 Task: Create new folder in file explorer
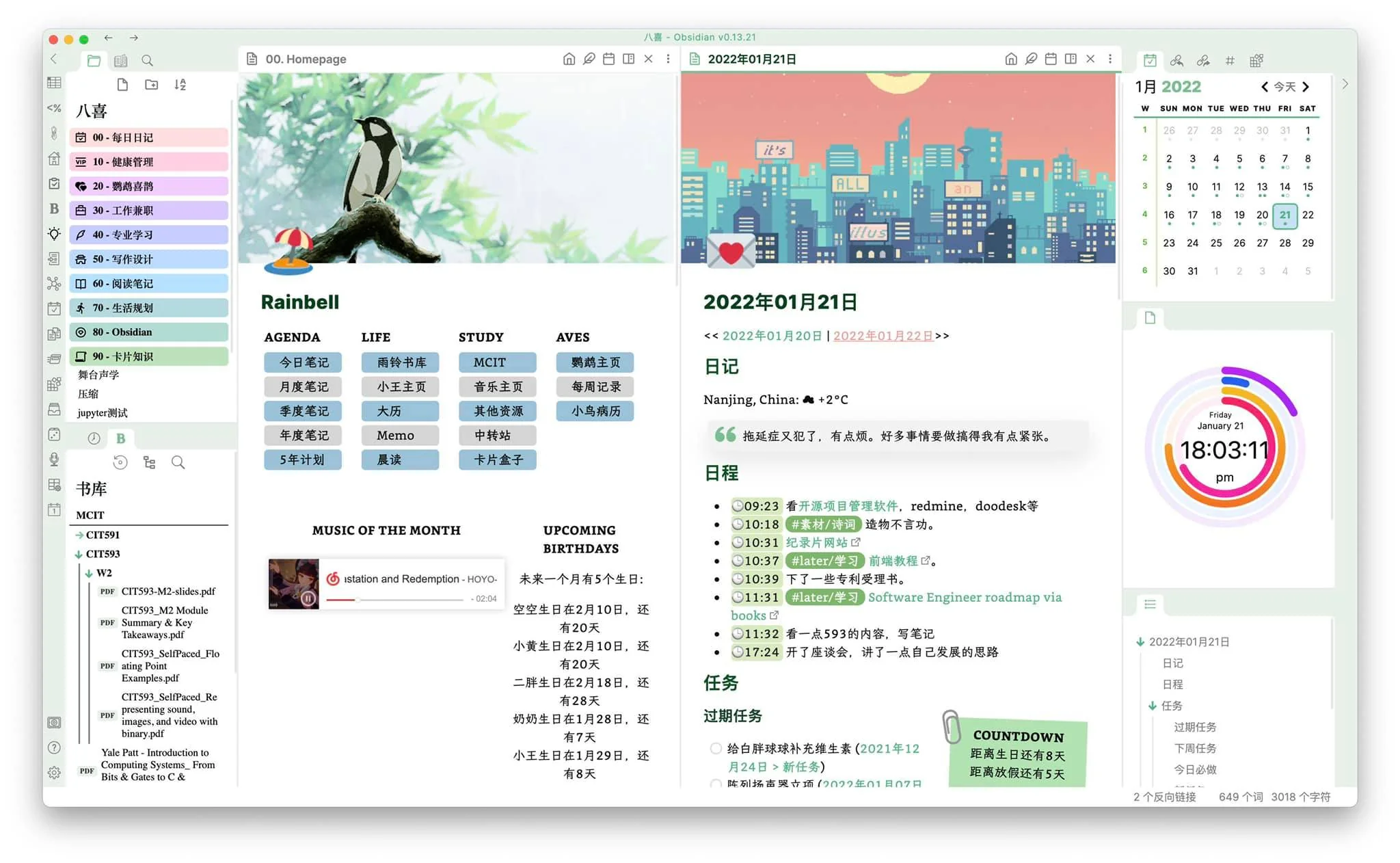pos(151,85)
